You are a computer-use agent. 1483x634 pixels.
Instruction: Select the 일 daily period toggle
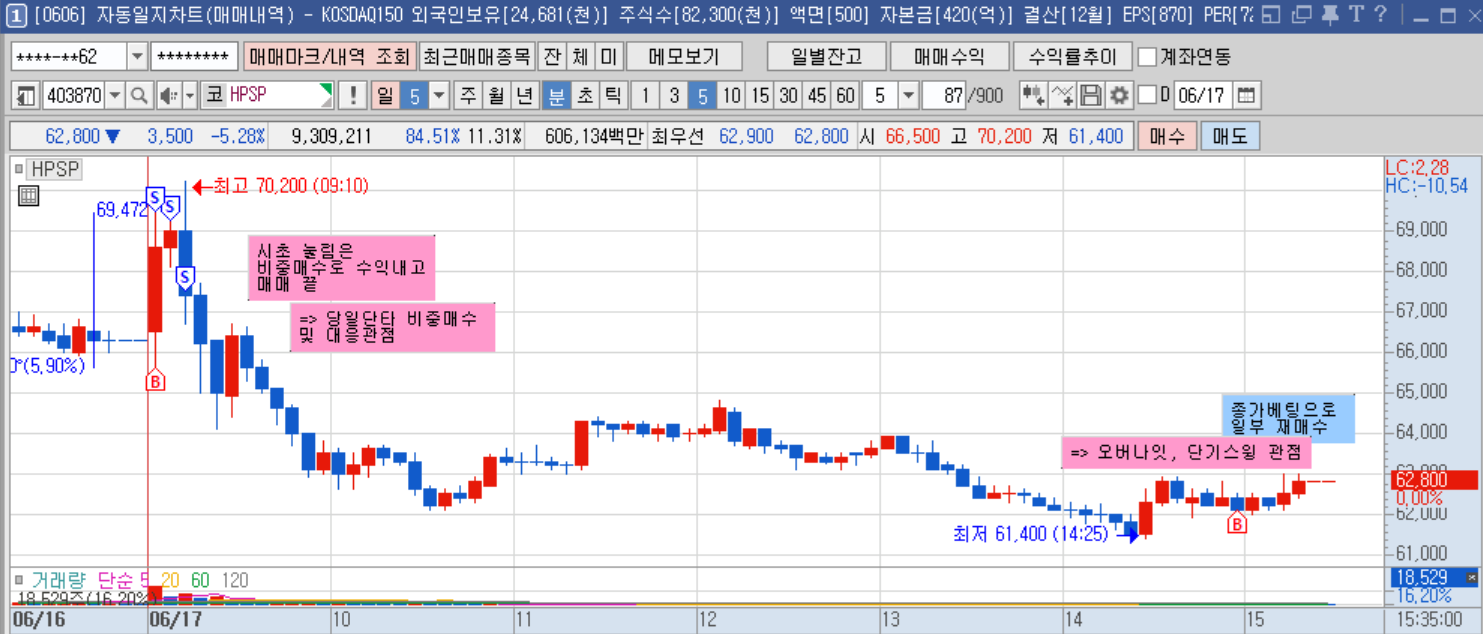(386, 96)
